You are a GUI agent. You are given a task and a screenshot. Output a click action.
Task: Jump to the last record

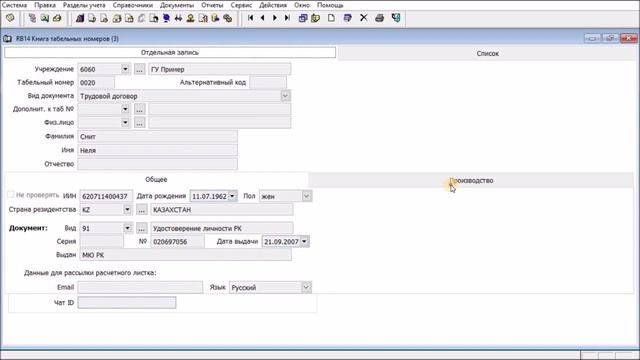point(287,18)
